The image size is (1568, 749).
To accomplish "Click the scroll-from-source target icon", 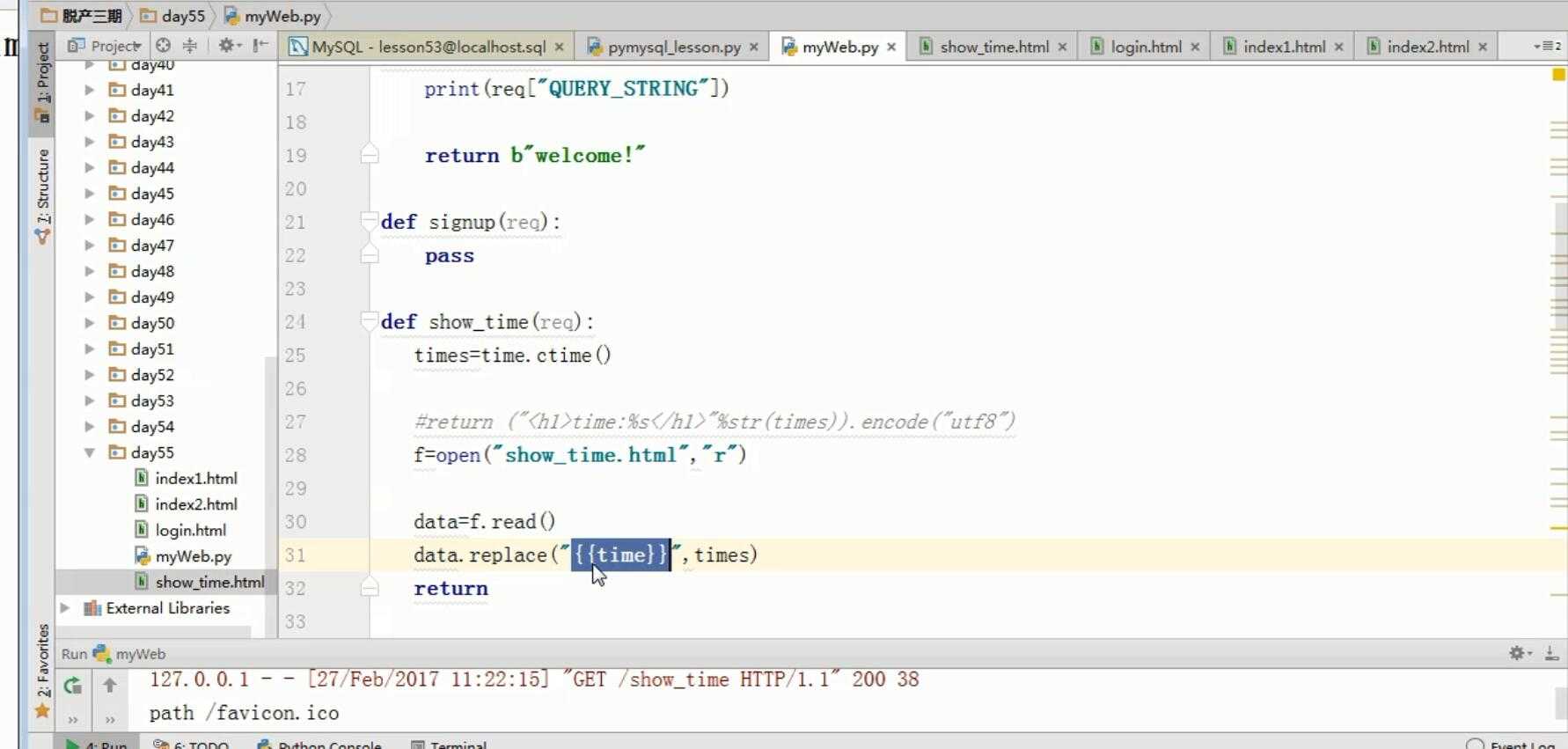I will 163,46.
